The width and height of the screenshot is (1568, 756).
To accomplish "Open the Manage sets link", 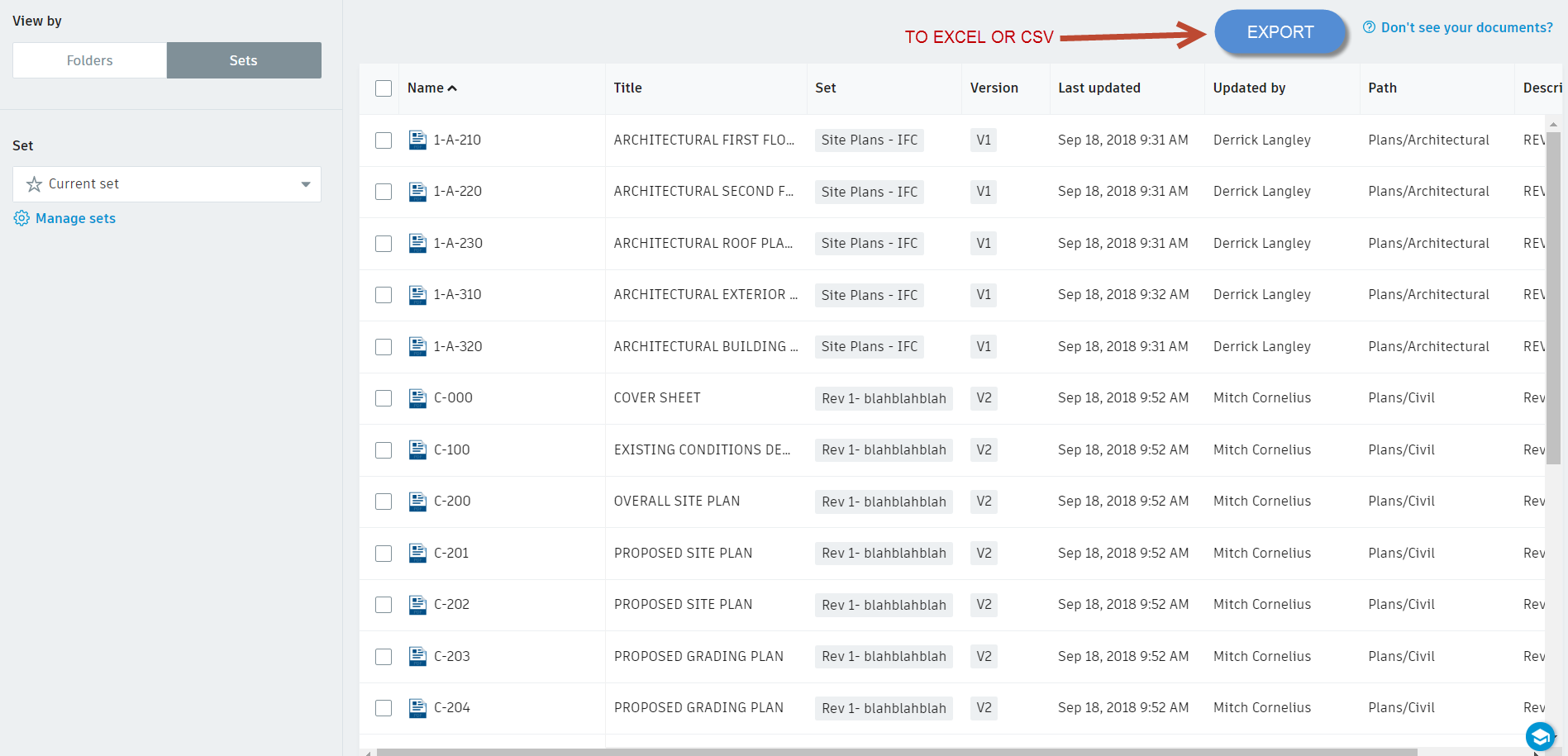I will click(x=75, y=218).
